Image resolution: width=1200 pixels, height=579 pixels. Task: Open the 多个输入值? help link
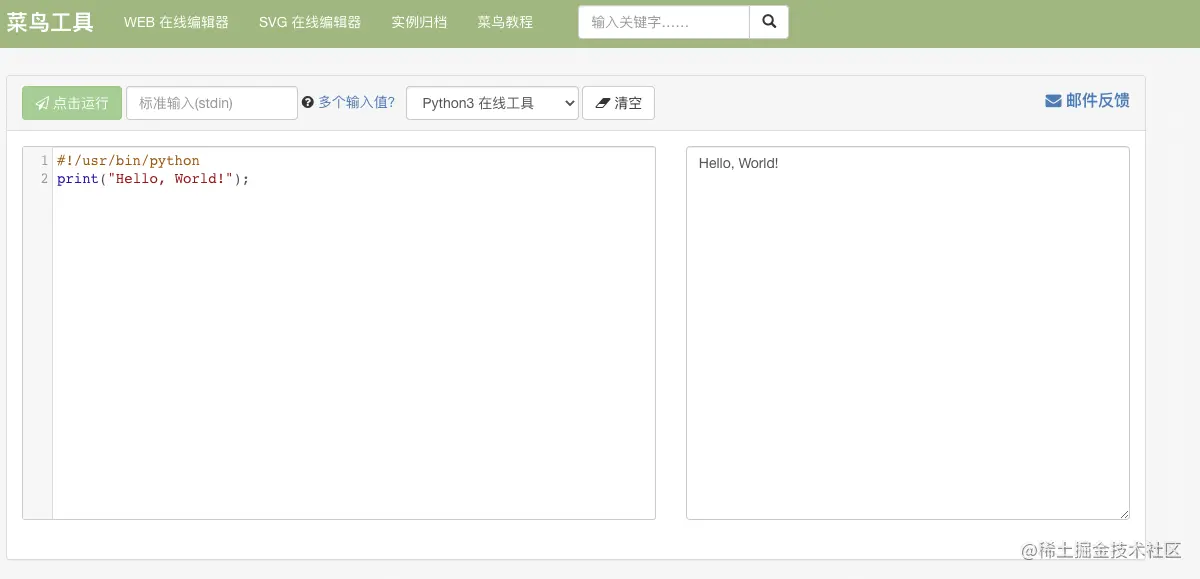pos(357,102)
